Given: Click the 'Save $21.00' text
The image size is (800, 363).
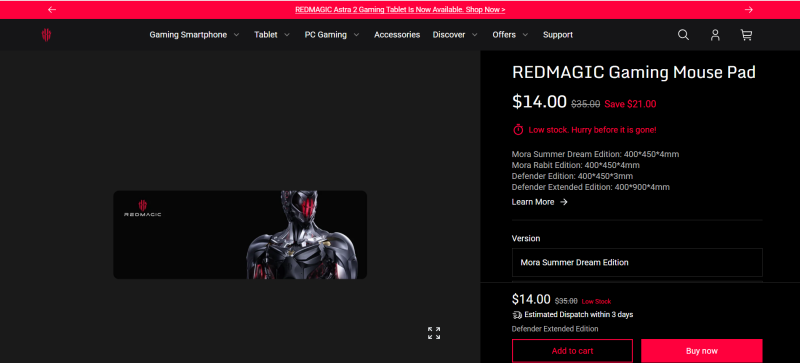Looking at the screenshot, I should (630, 104).
